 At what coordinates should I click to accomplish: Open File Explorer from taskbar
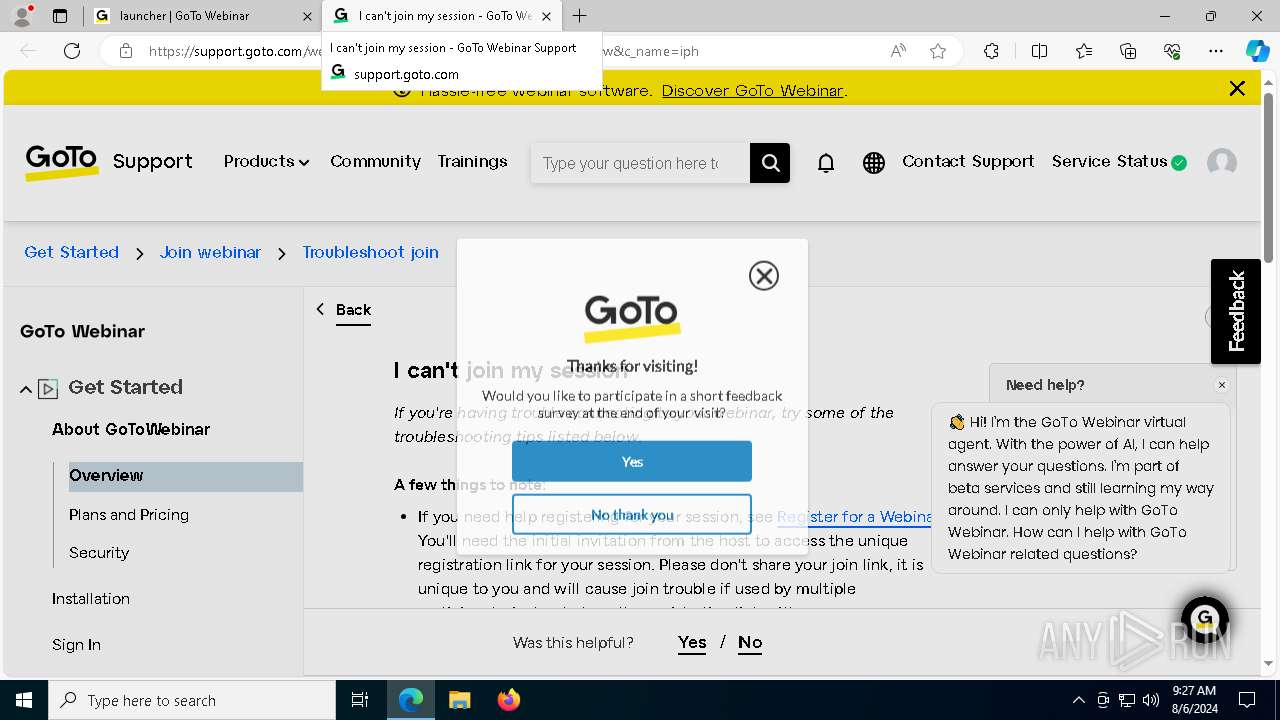pyautogui.click(x=459, y=700)
